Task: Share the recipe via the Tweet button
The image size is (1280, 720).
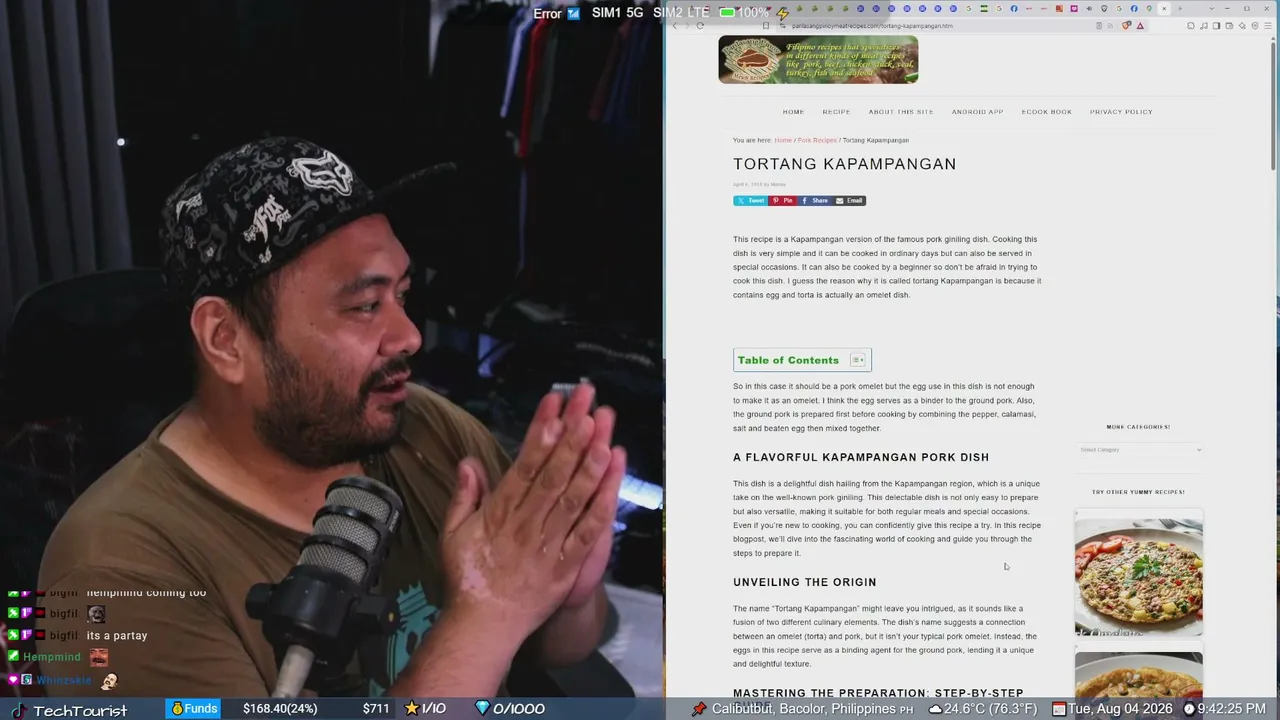Action: tap(750, 201)
